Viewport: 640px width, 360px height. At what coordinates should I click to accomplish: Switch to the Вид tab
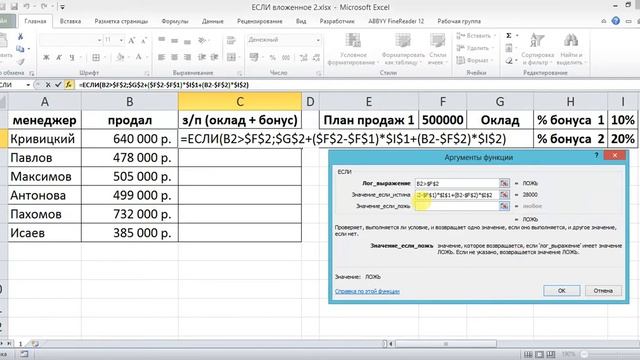[301, 21]
